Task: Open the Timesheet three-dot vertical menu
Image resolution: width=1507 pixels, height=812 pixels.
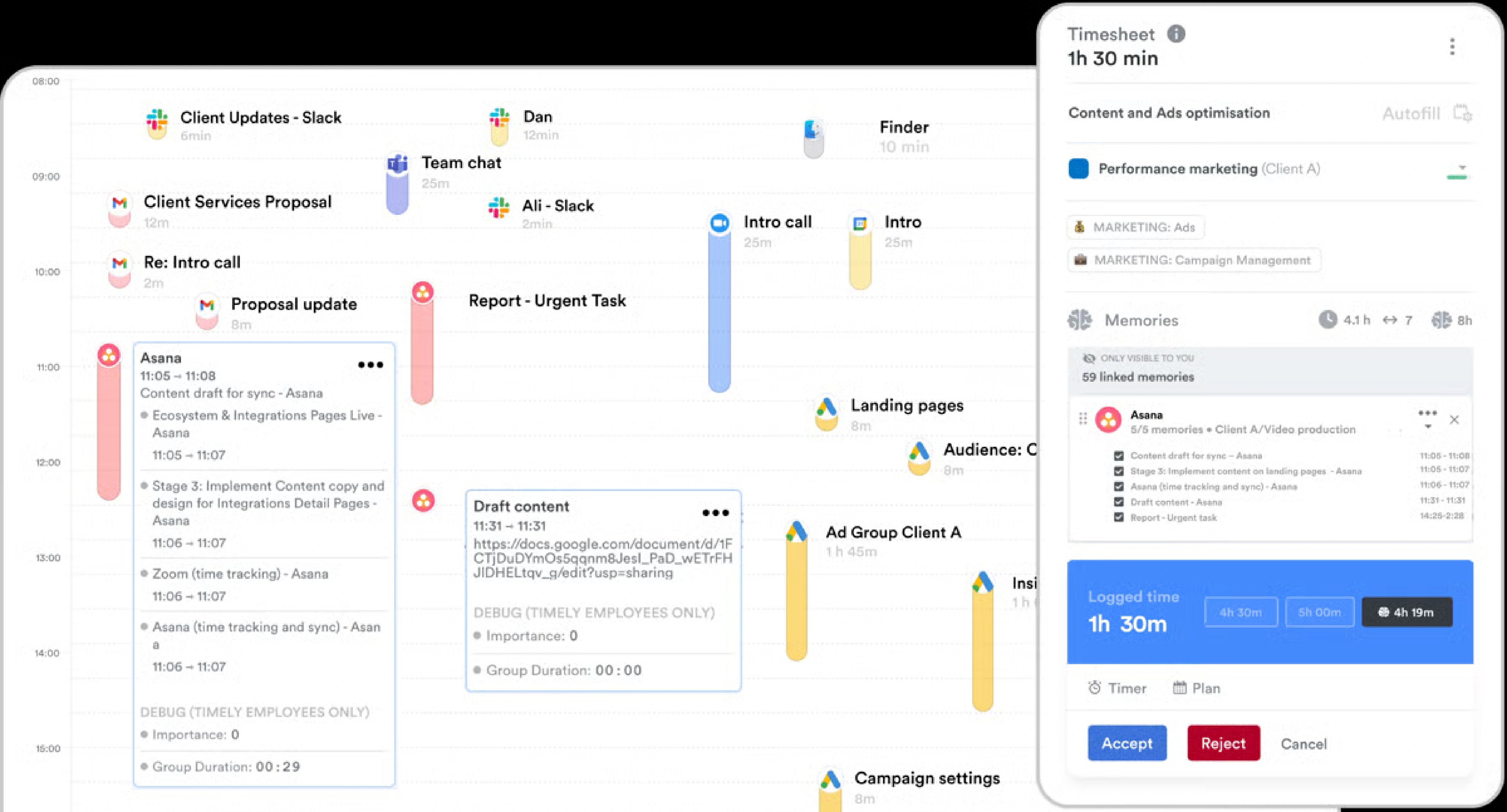Action: [1452, 47]
